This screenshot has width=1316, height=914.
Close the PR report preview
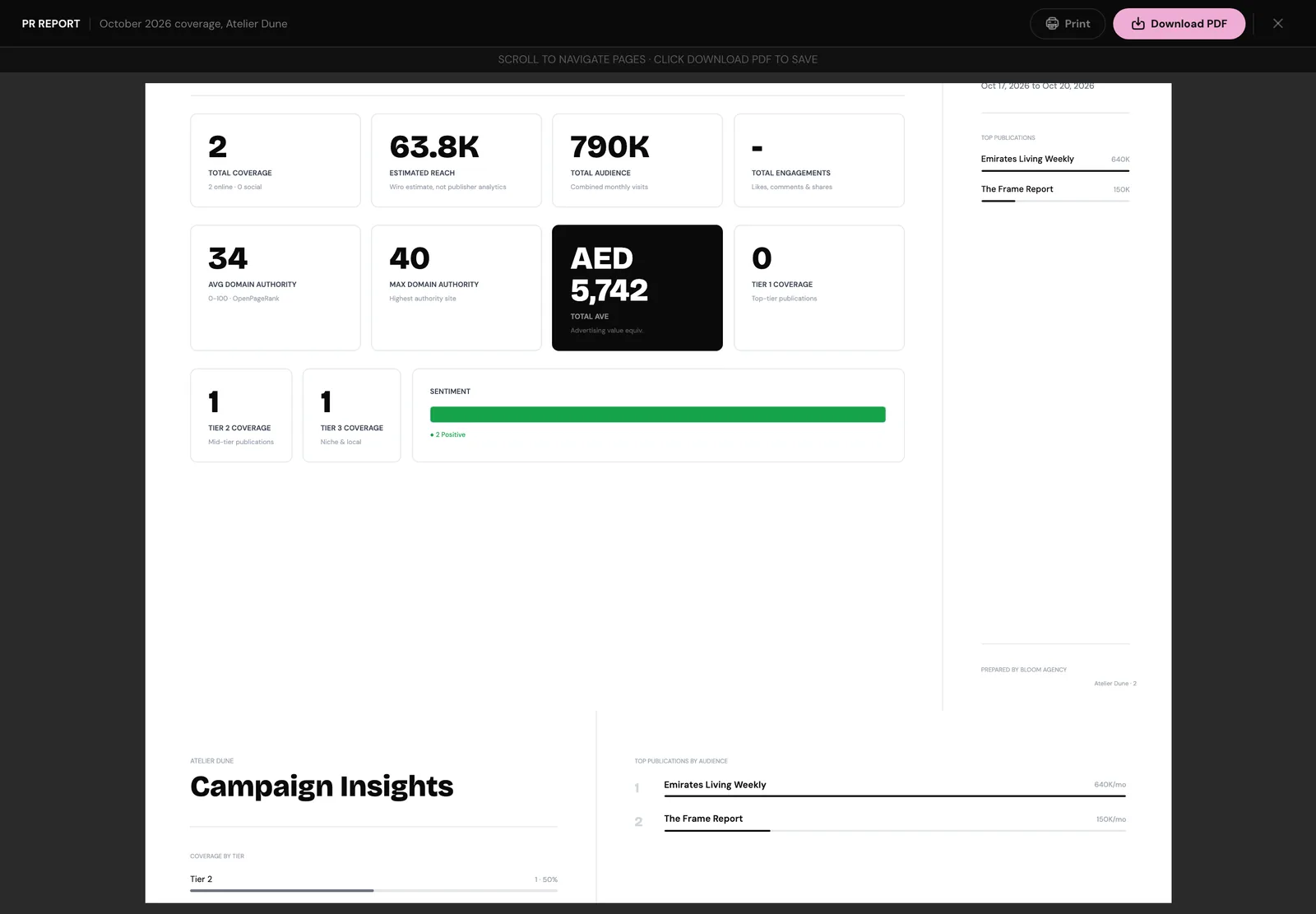click(1278, 24)
